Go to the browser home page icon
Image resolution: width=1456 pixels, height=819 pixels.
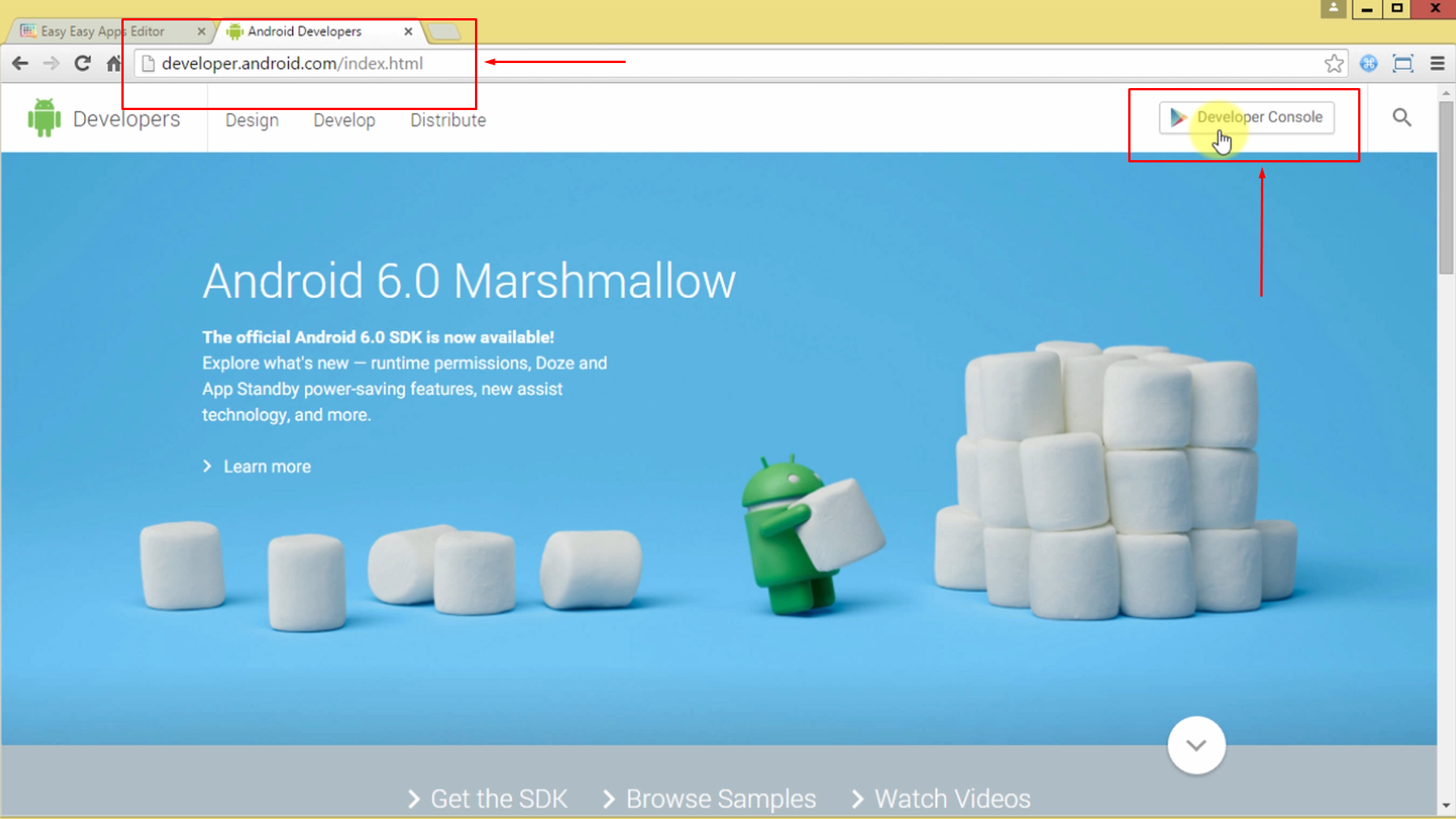click(114, 64)
